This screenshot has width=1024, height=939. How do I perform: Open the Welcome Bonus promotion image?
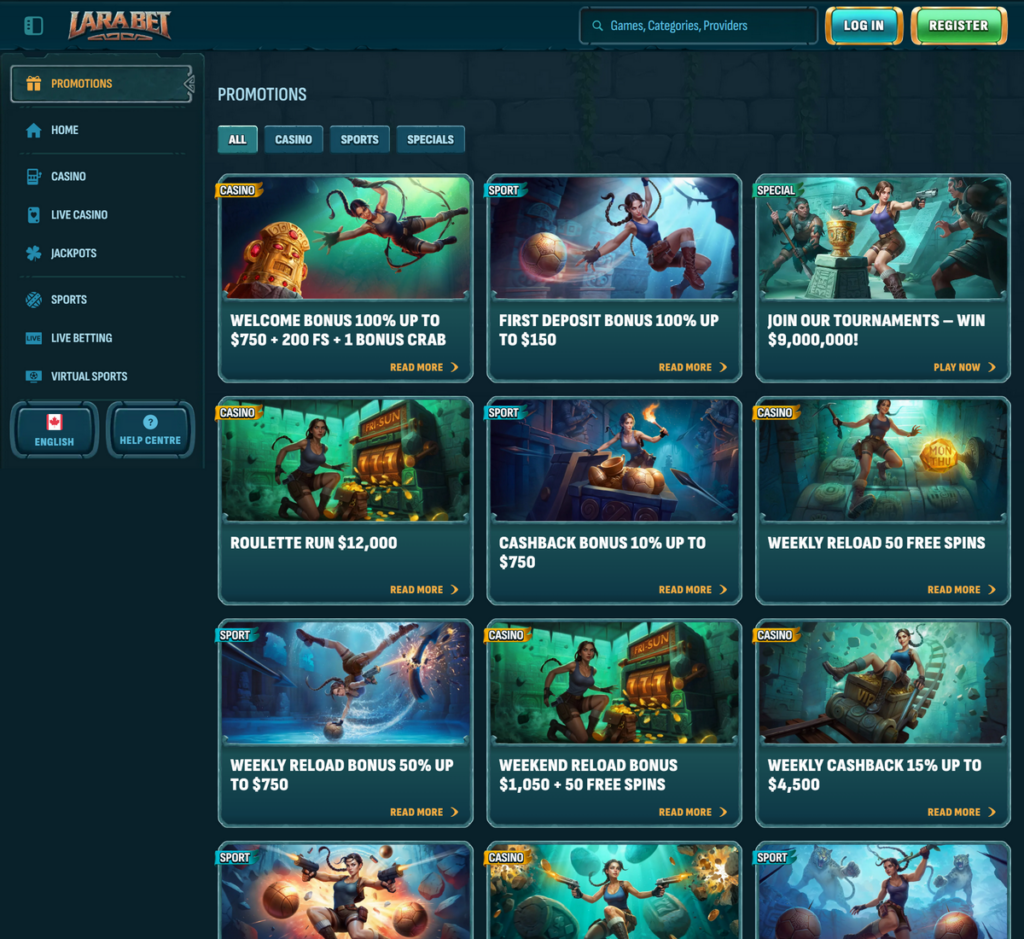tap(345, 238)
